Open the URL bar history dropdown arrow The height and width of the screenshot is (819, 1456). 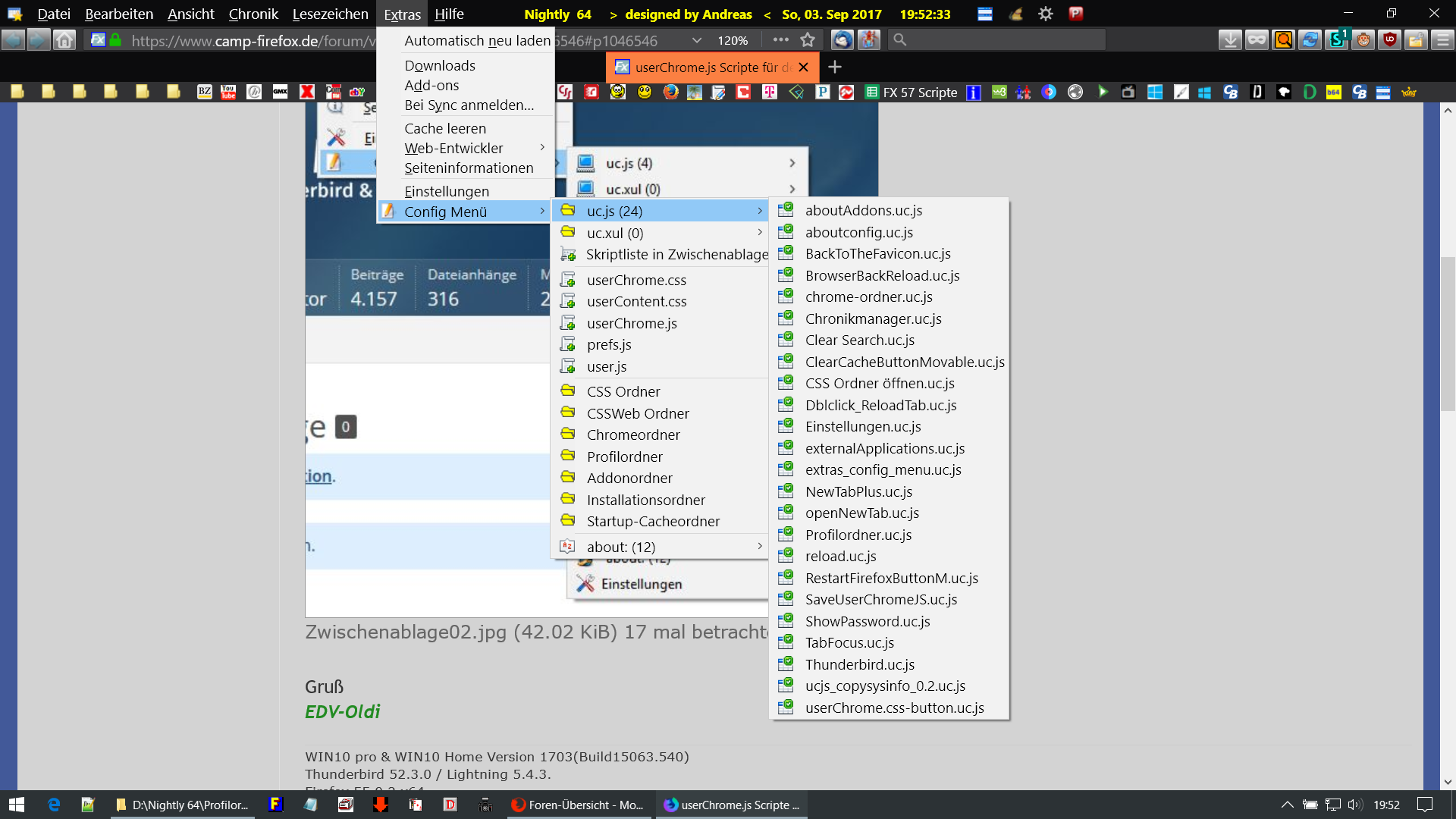[696, 40]
